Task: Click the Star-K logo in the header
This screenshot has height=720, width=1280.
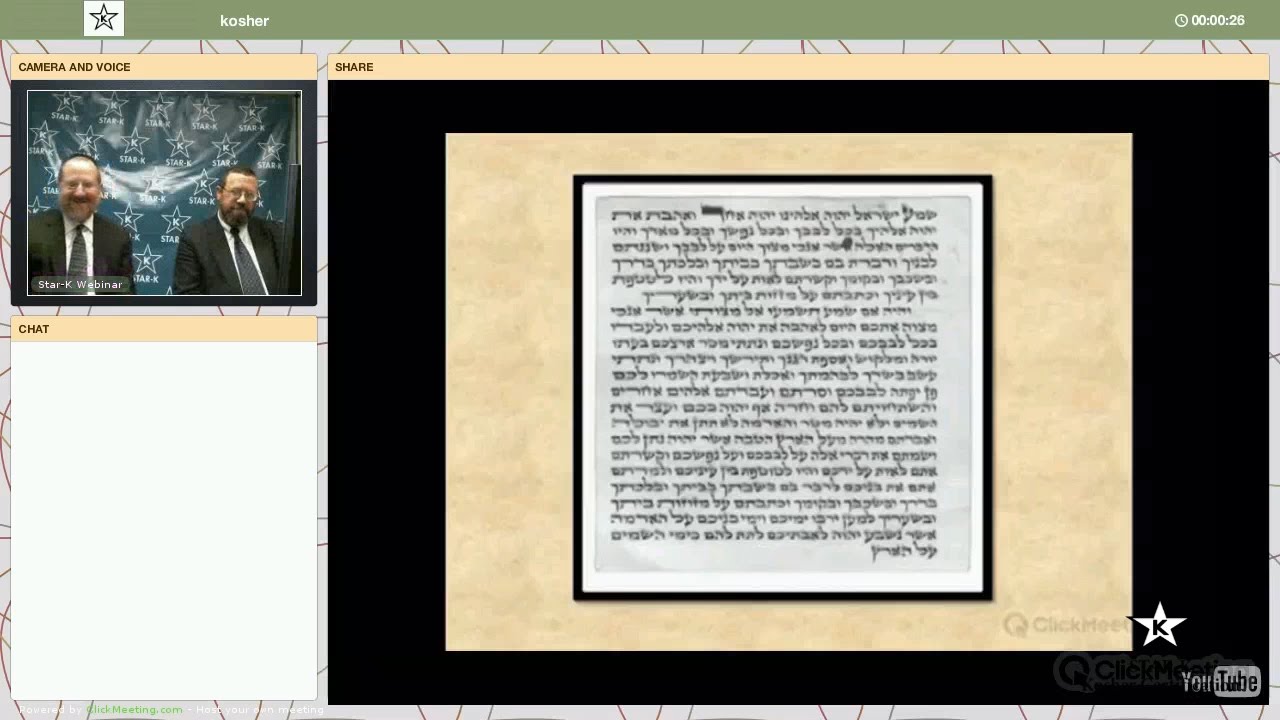Action: pyautogui.click(x=104, y=19)
